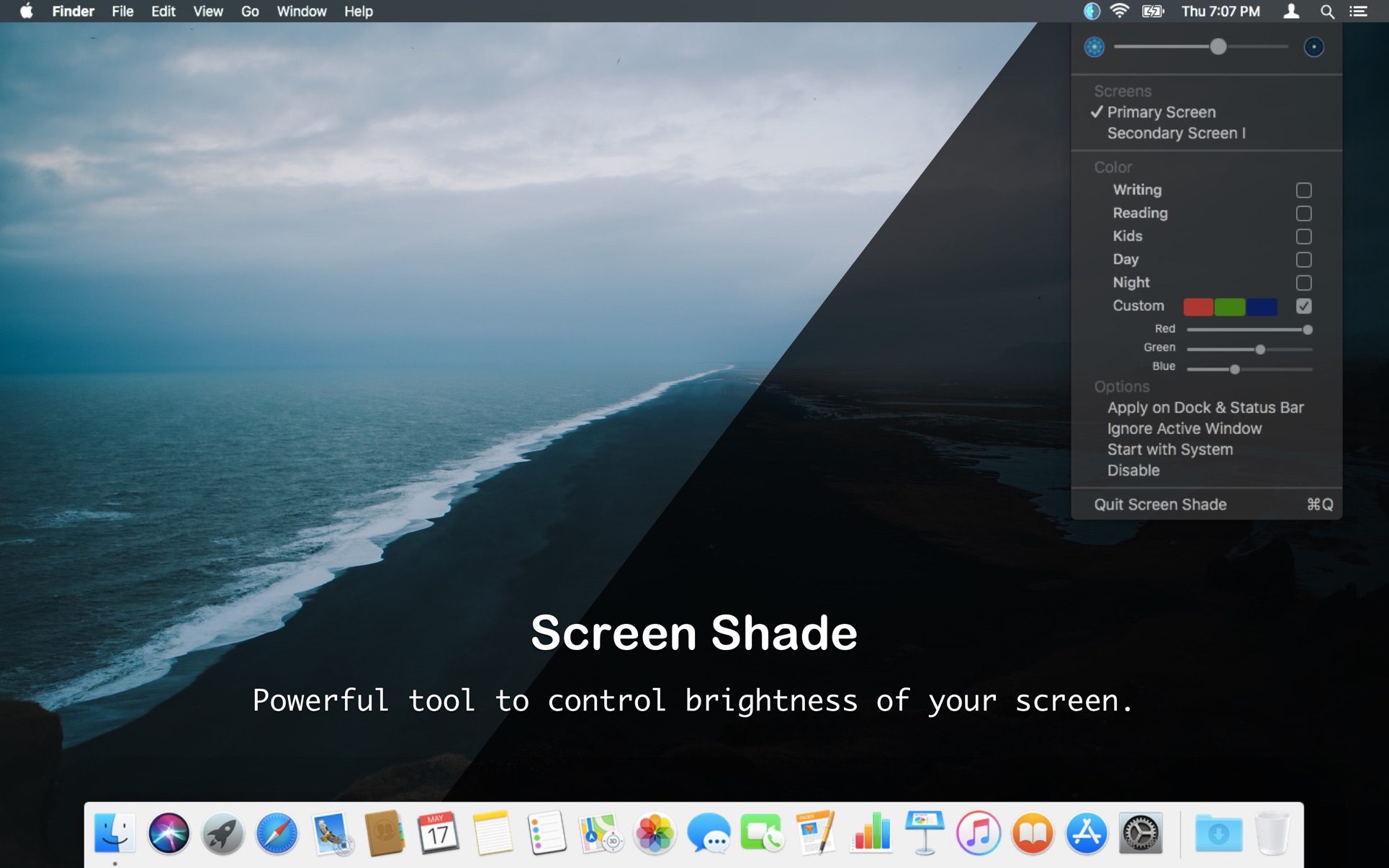Toggle the Custom color checkbox
Image resolution: width=1389 pixels, height=868 pixels.
click(x=1304, y=306)
